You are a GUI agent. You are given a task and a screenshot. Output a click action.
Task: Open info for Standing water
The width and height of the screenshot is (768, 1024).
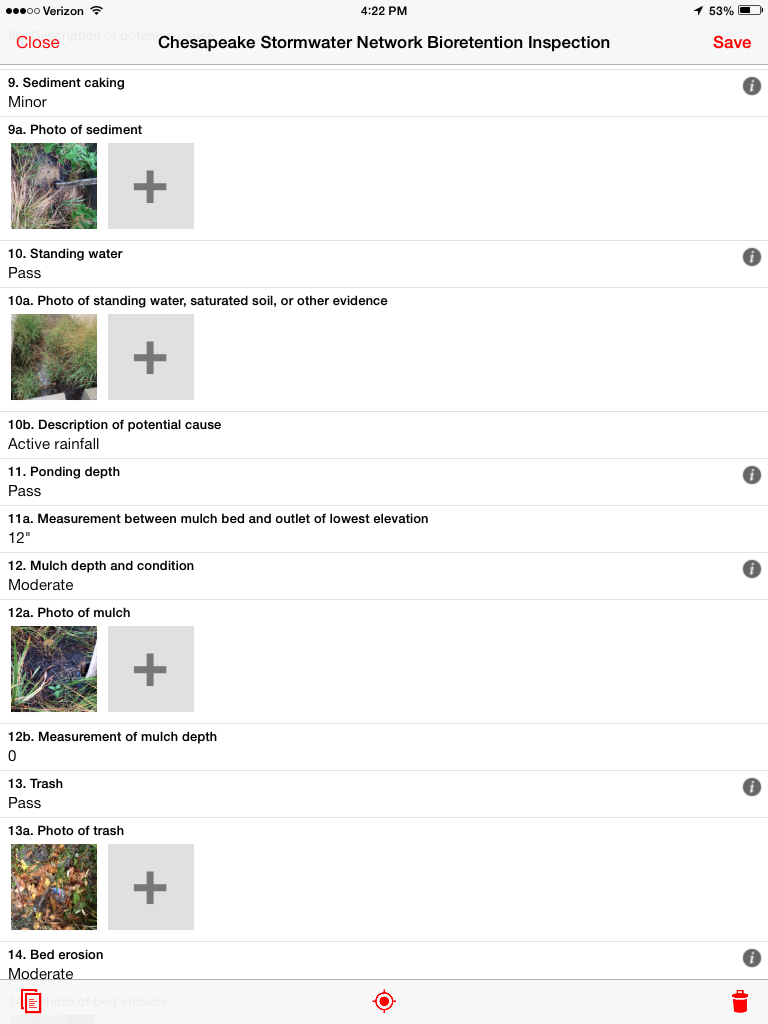tap(751, 258)
